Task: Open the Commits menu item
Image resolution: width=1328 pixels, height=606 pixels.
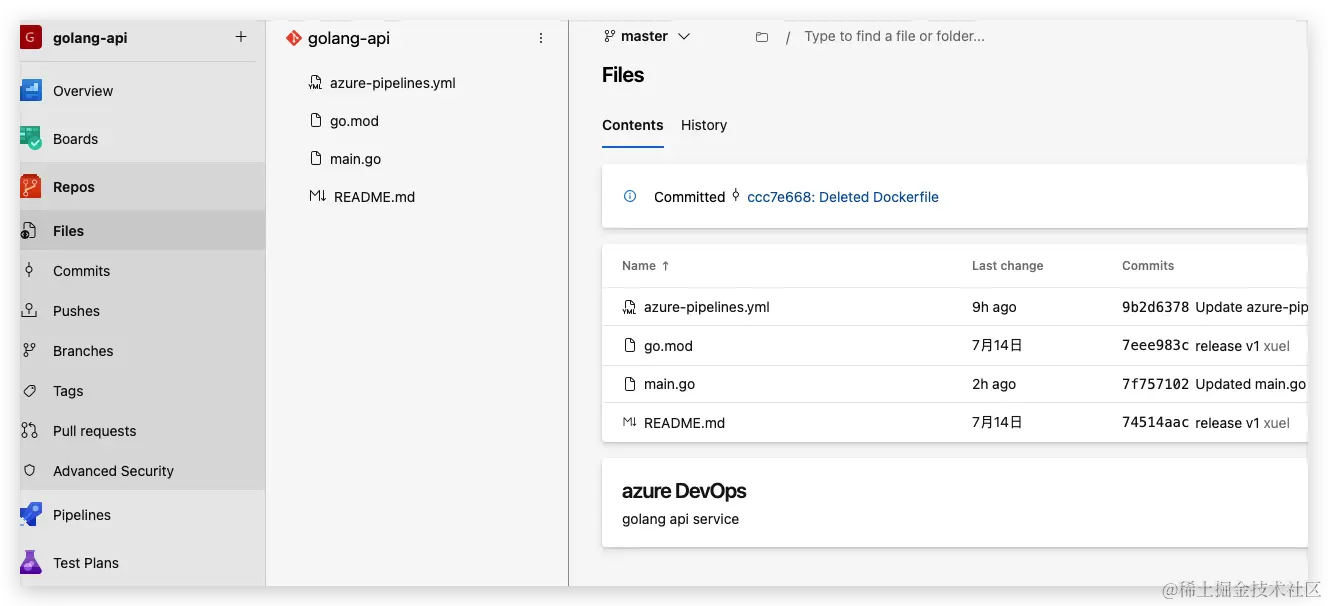Action: pyautogui.click(x=81, y=271)
